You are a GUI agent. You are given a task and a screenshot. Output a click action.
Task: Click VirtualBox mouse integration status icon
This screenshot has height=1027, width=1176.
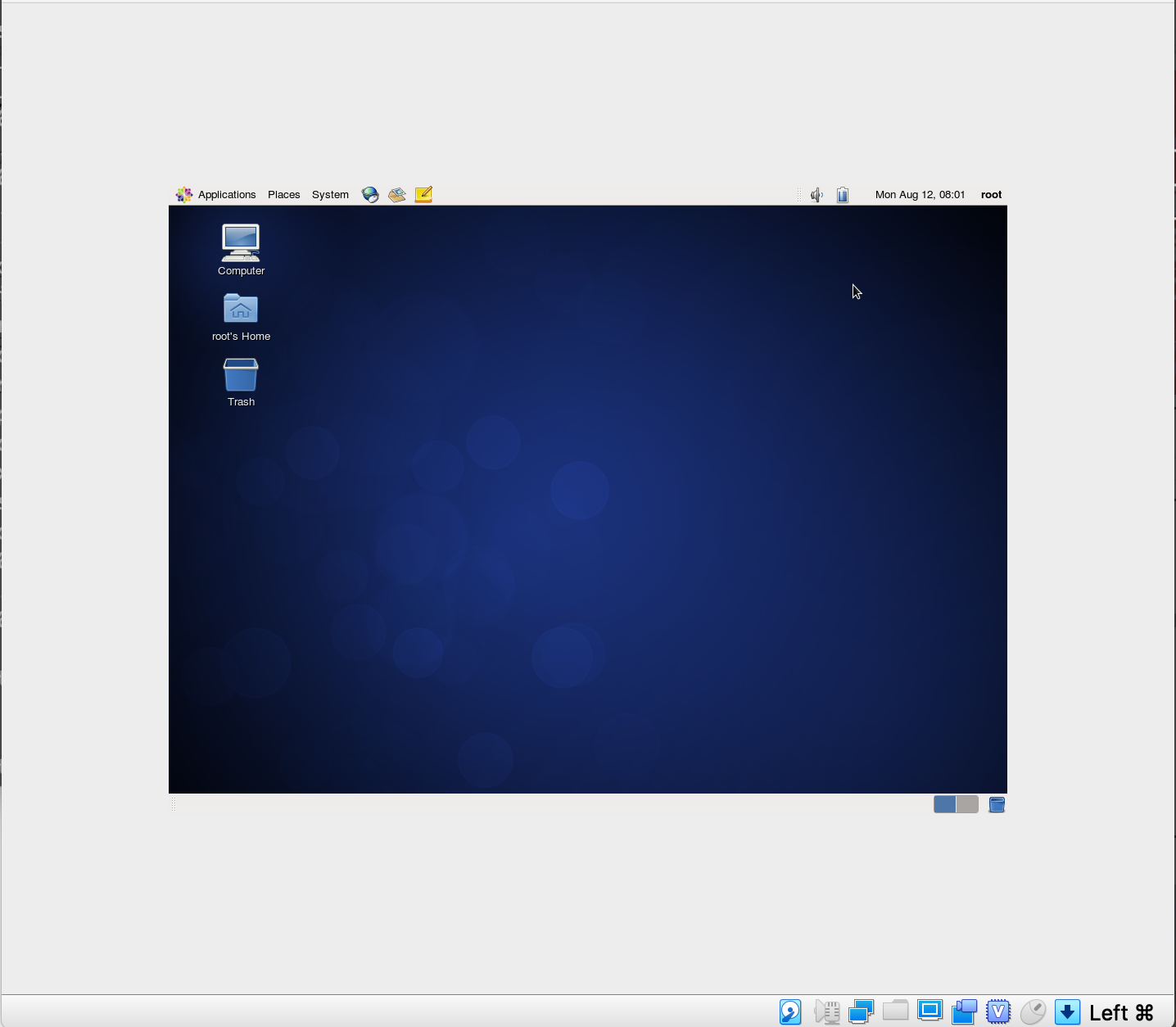(x=1033, y=1012)
